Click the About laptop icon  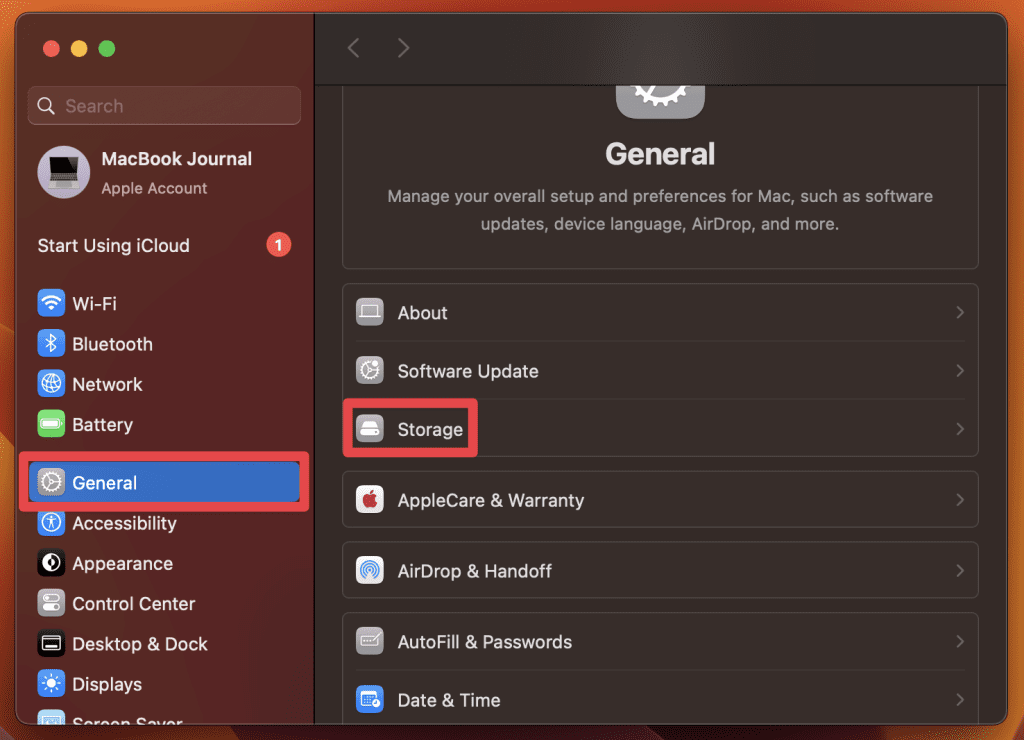point(370,312)
